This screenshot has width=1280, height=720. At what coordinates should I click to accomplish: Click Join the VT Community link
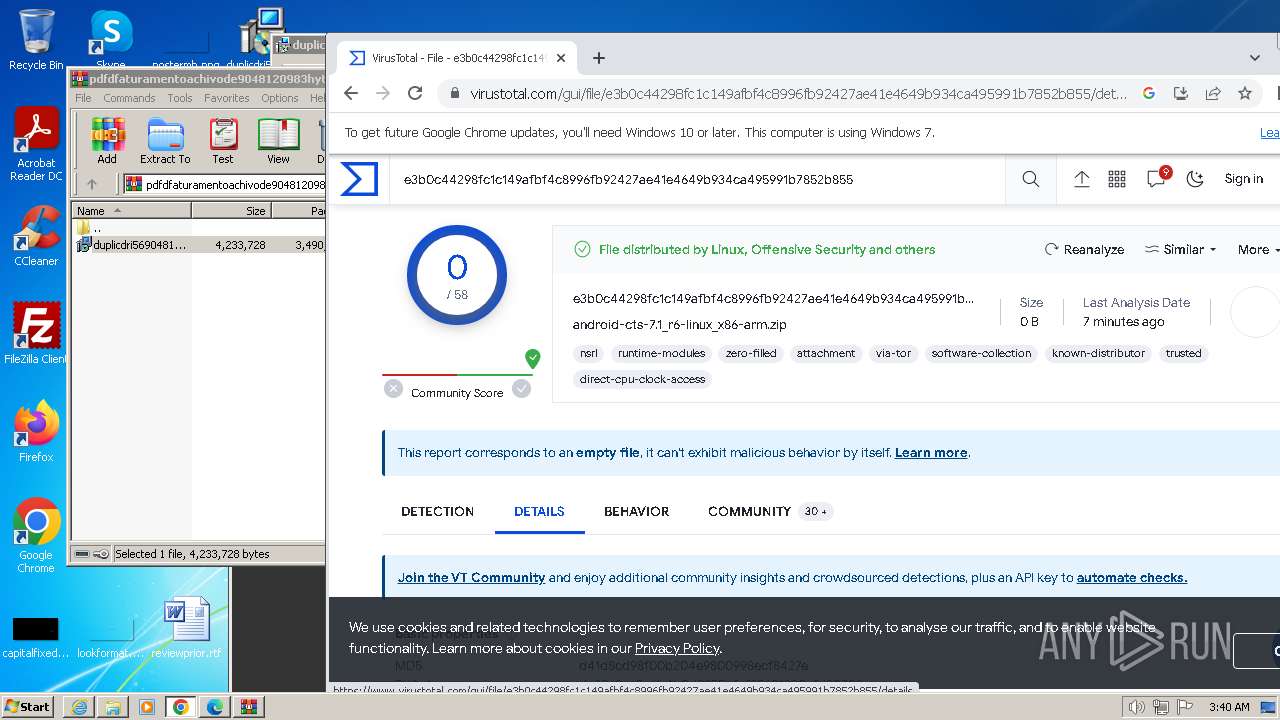(471, 578)
